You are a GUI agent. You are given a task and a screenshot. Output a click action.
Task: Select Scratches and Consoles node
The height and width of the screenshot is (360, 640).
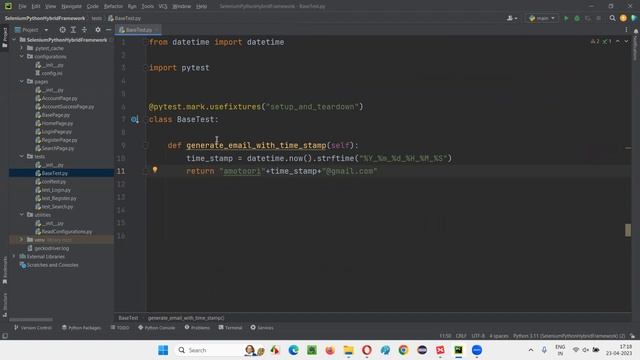[x=49, y=265]
